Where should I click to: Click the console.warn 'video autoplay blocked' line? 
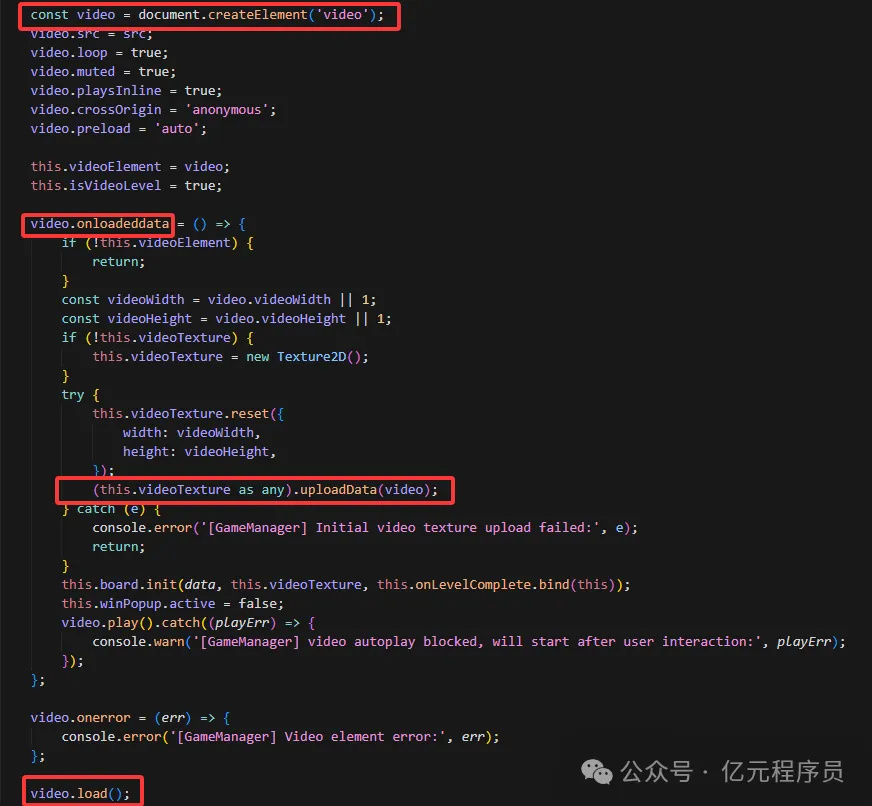coord(468,641)
